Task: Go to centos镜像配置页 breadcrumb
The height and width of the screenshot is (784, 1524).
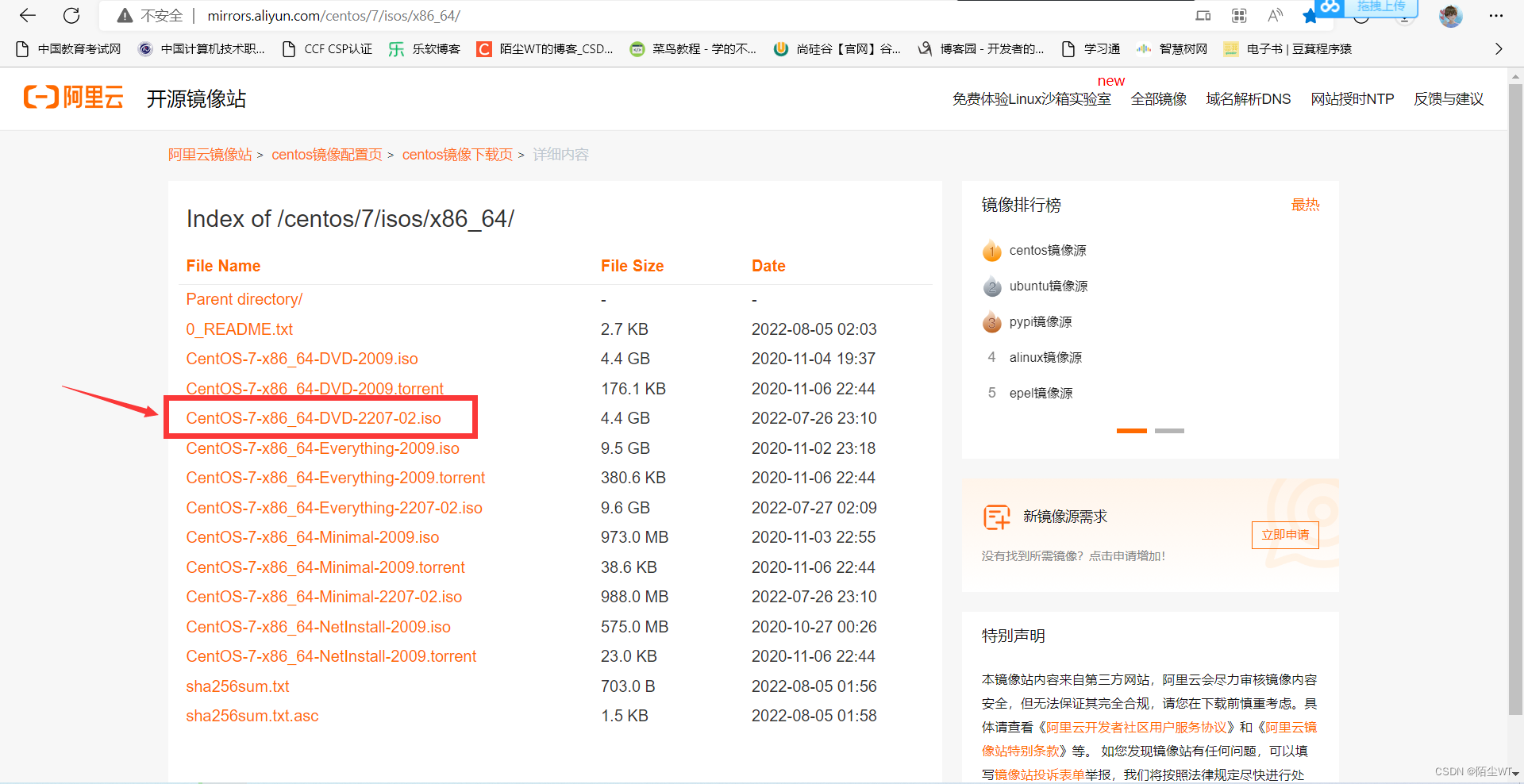Action: coord(327,155)
